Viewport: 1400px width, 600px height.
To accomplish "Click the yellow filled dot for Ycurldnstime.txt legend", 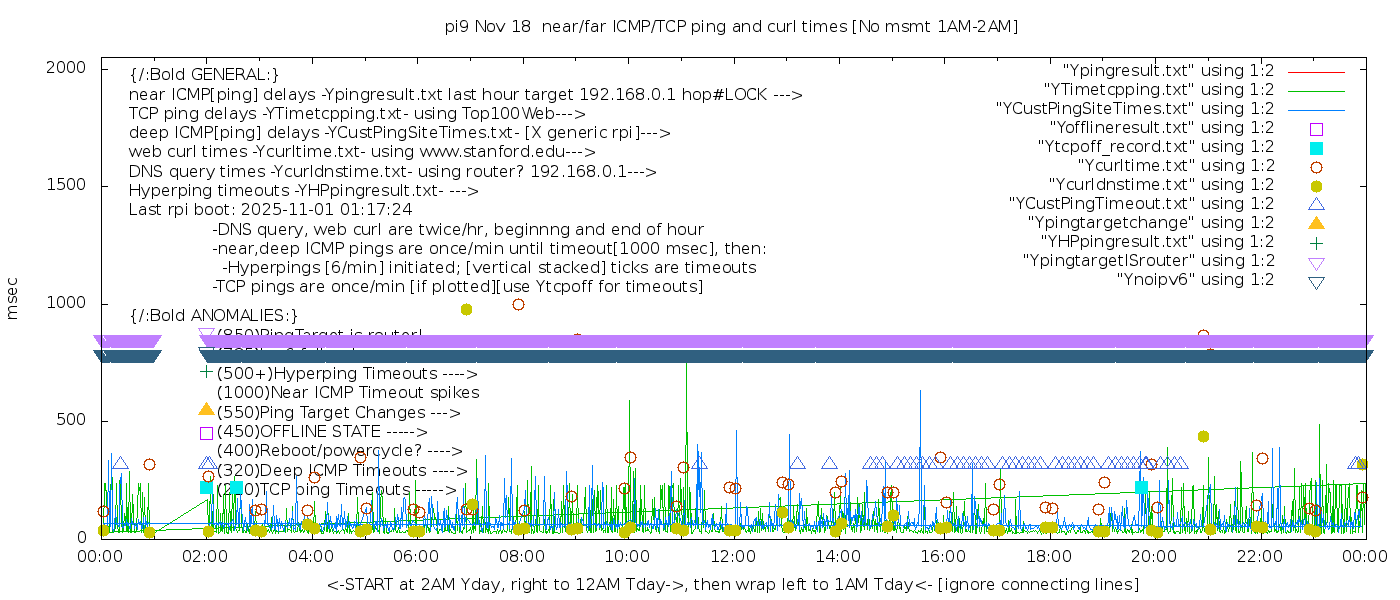I will point(1316,185).
